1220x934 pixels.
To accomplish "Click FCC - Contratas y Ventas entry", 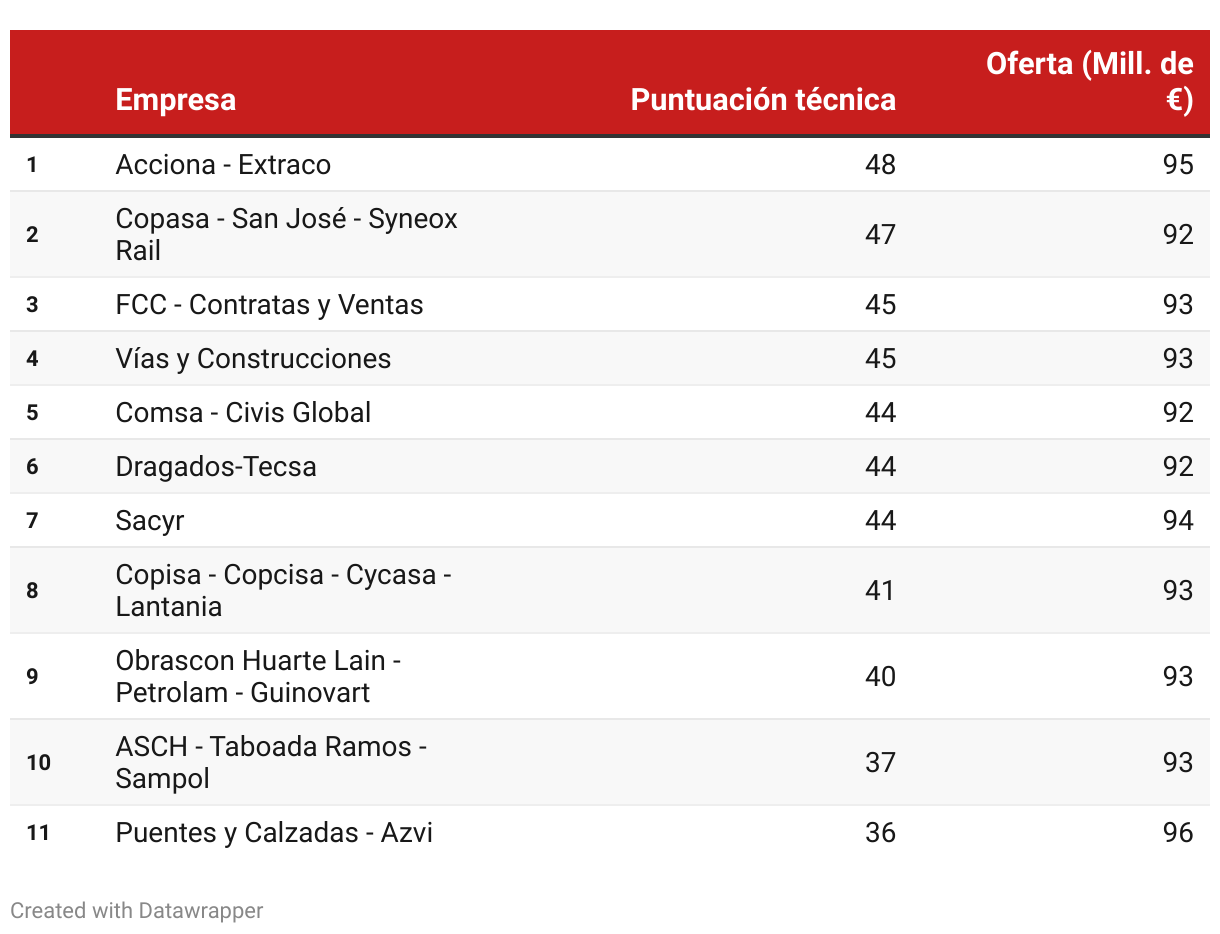I will [x=269, y=305].
